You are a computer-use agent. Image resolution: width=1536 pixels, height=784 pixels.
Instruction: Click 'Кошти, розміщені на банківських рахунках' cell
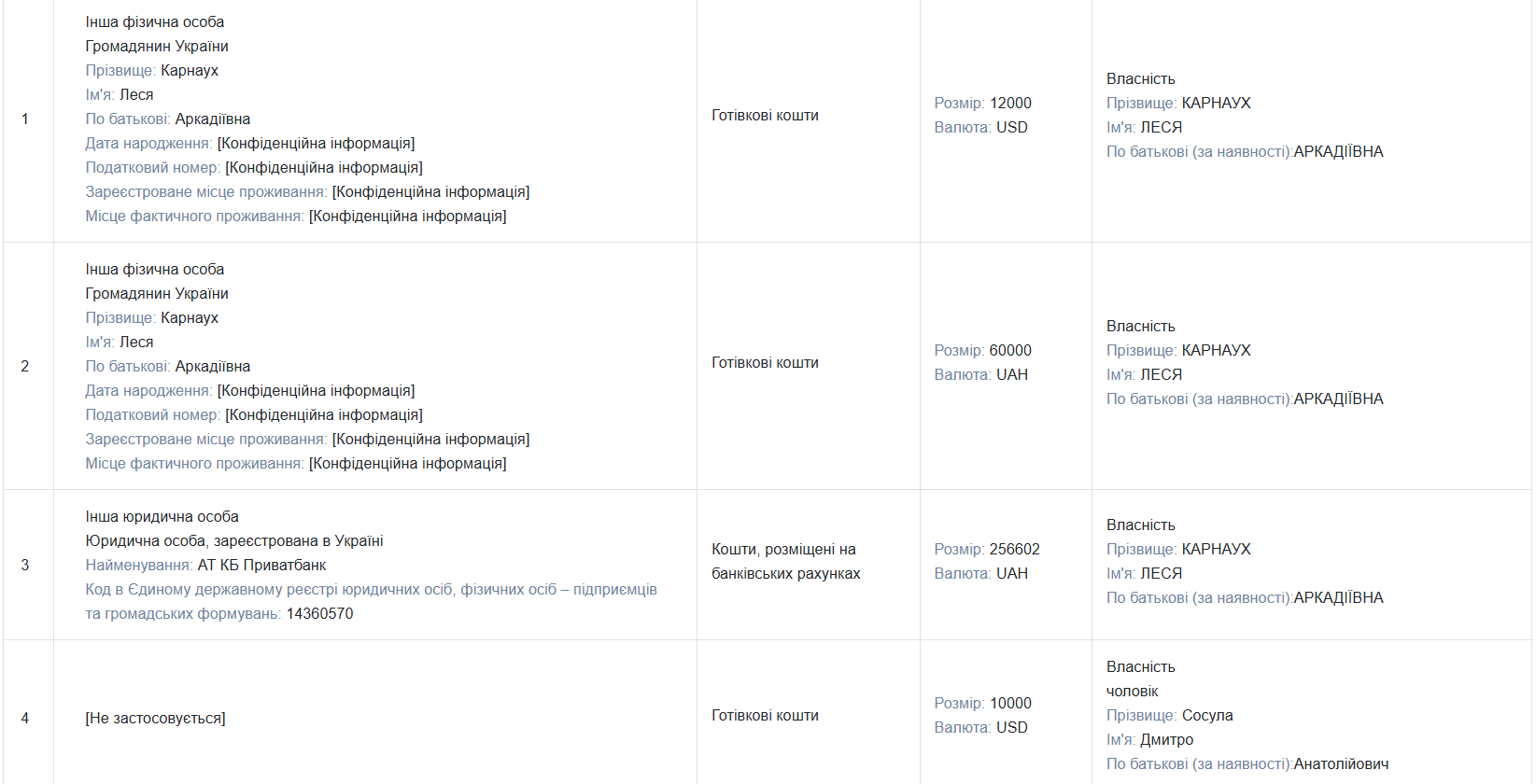(786, 561)
